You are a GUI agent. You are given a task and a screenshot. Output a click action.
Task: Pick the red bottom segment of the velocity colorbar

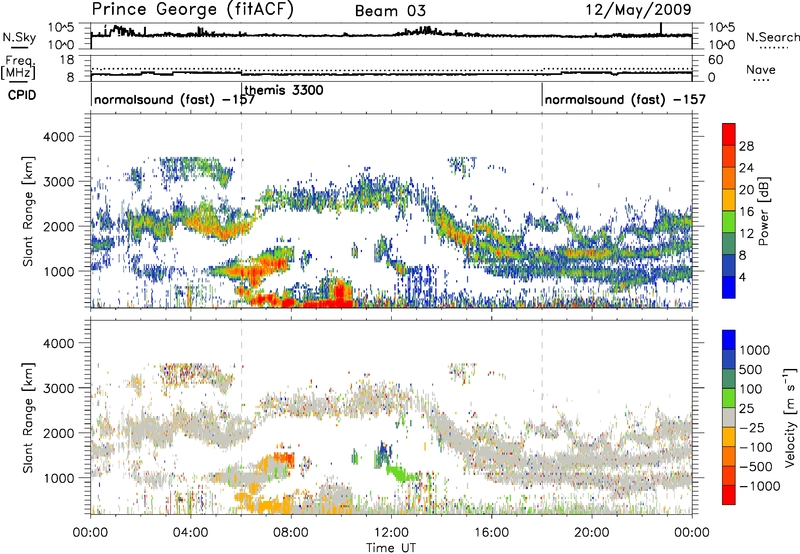tap(729, 495)
